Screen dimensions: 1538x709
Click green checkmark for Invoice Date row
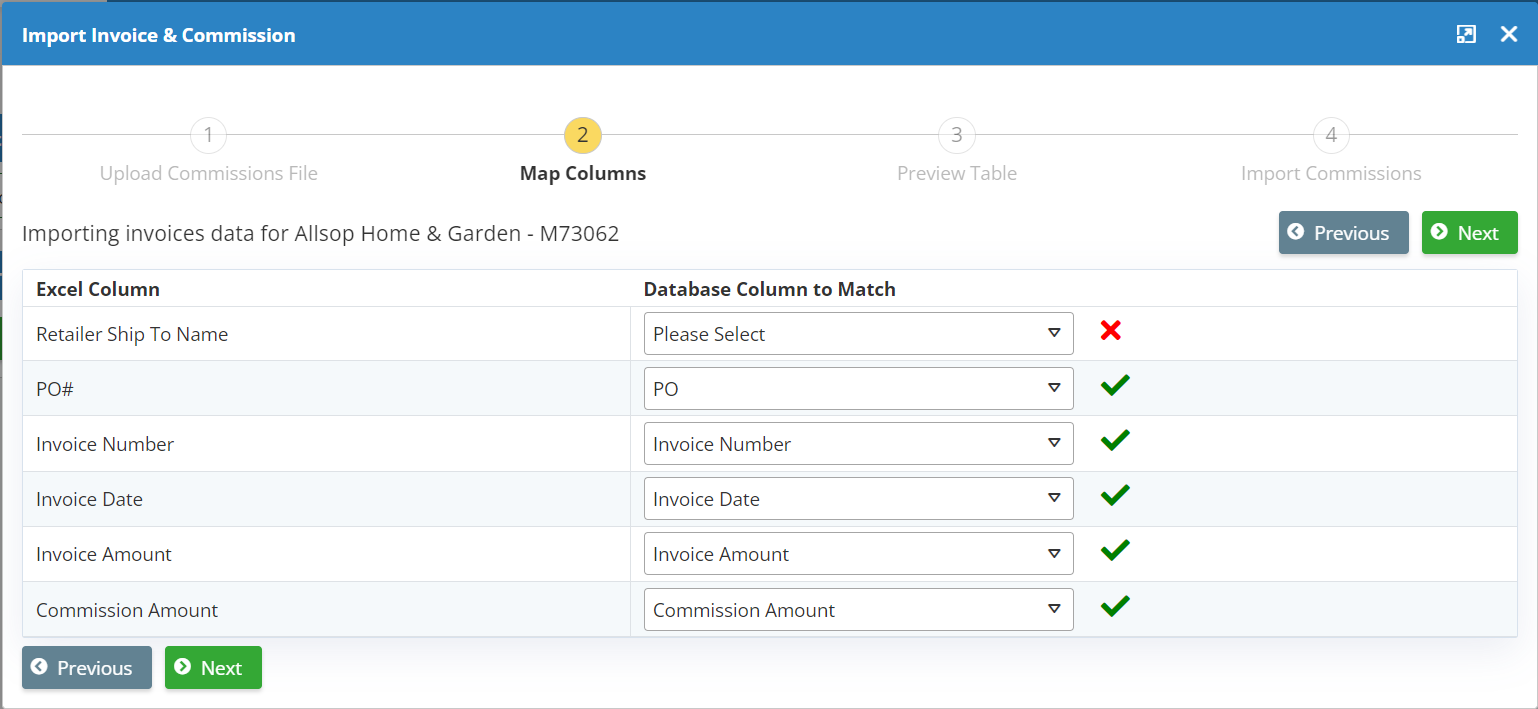pyautogui.click(x=1114, y=495)
